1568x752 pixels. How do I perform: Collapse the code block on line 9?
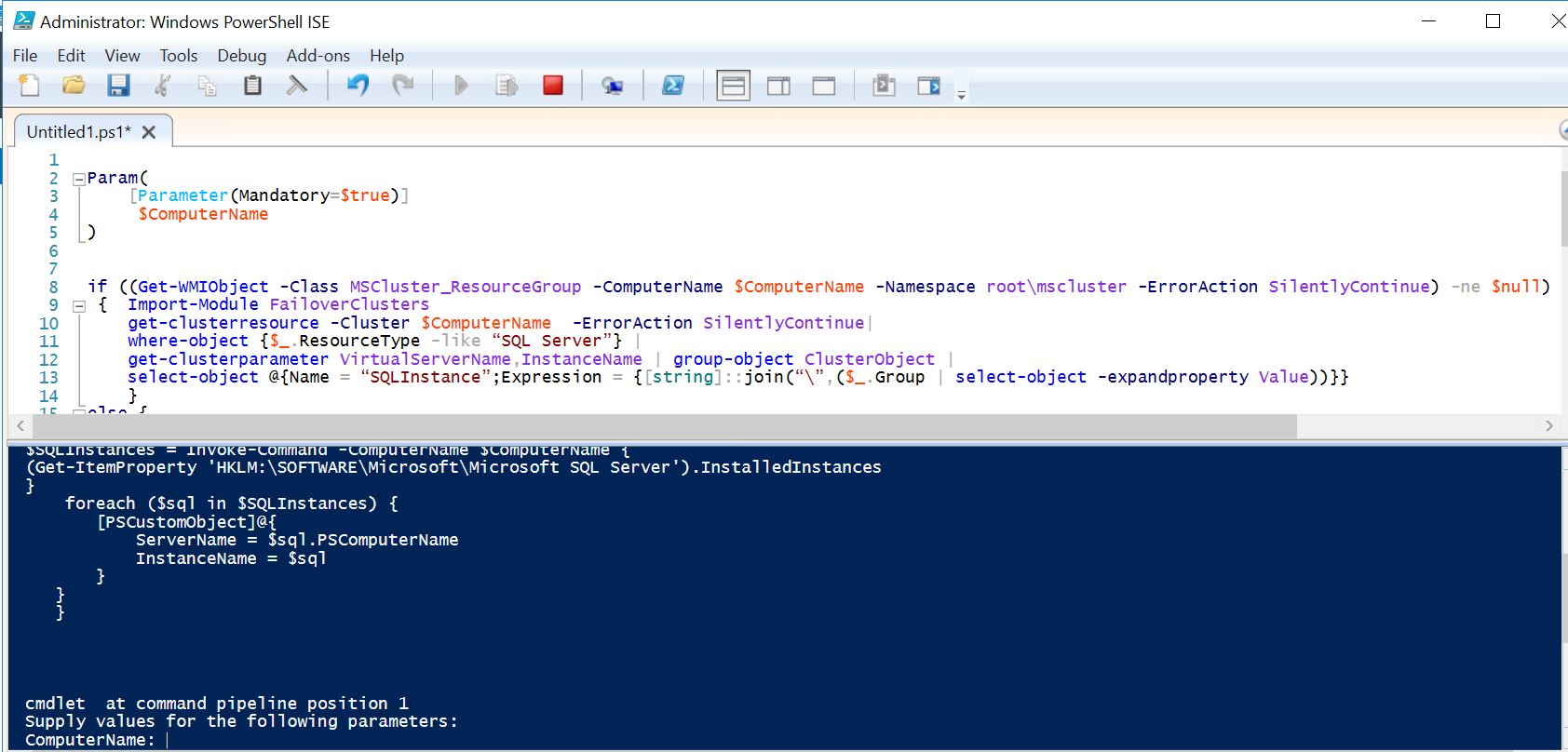78,305
